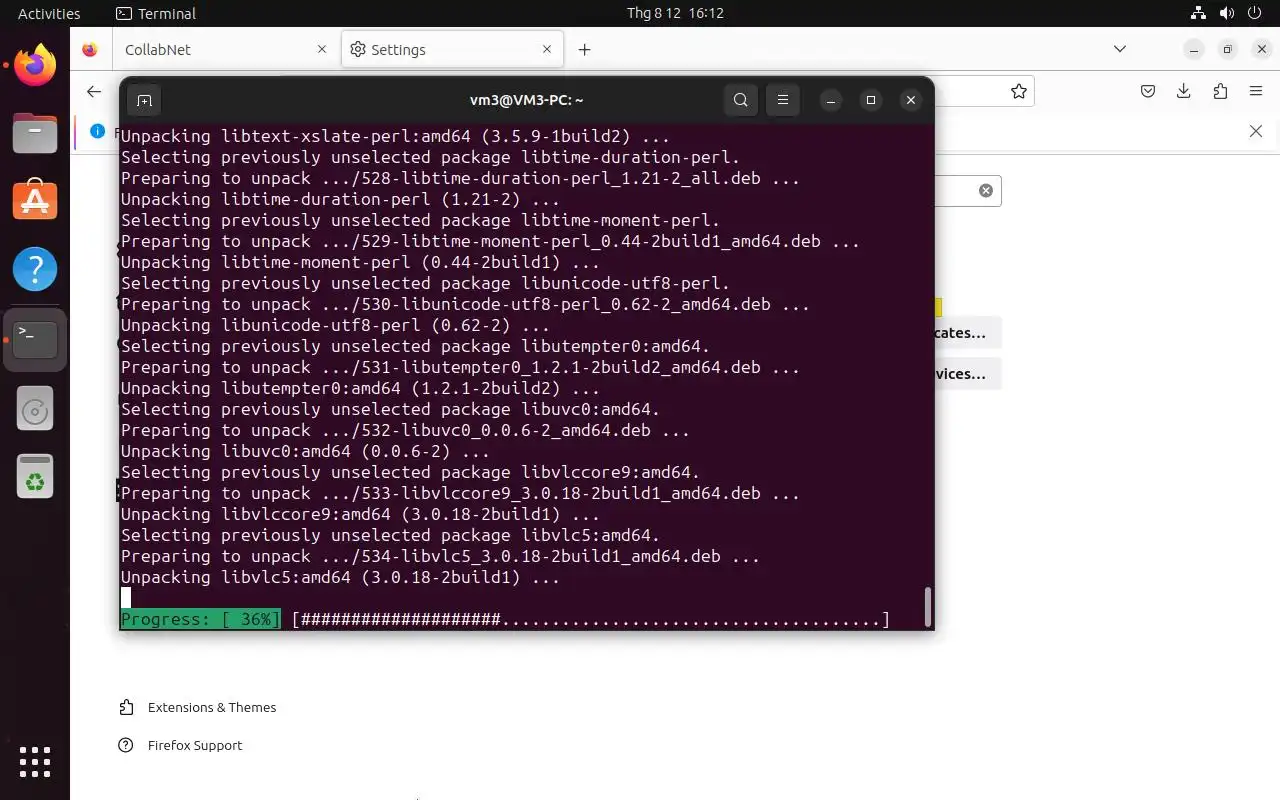The height and width of the screenshot is (800, 1280).
Task: Open the disc drive icon in the dock
Action: tap(35, 410)
